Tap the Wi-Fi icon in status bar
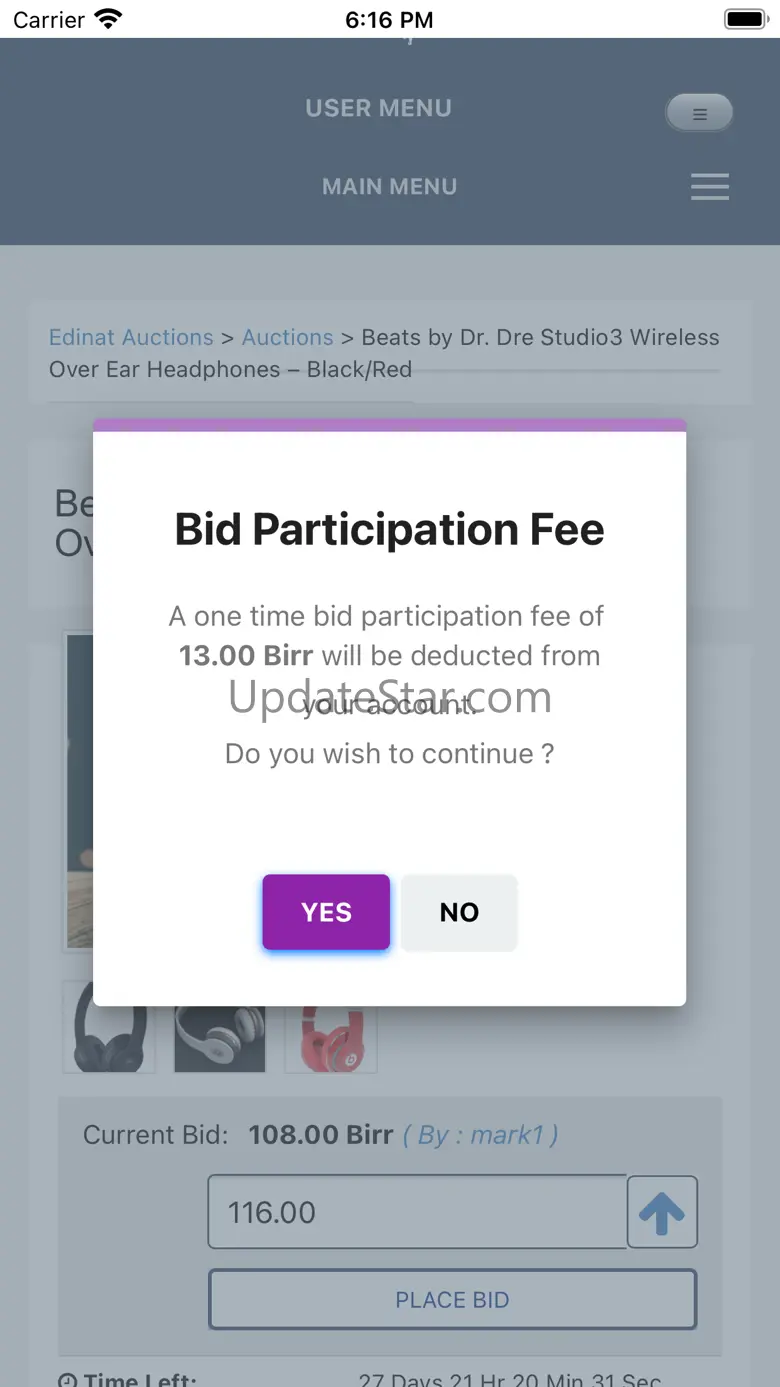This screenshot has width=780, height=1387. pos(107,19)
